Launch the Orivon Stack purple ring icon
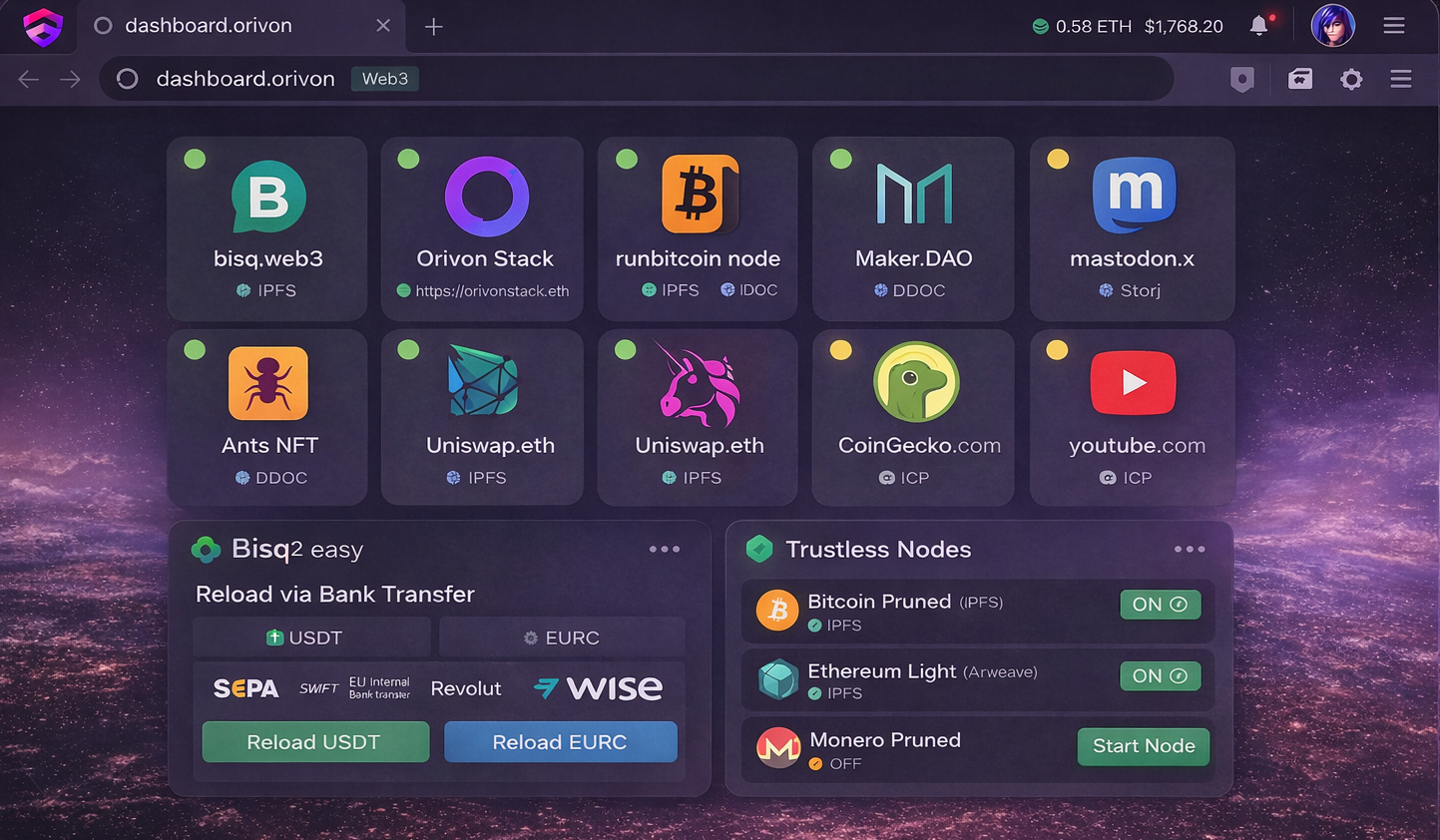The height and width of the screenshot is (840, 1440). [x=486, y=197]
